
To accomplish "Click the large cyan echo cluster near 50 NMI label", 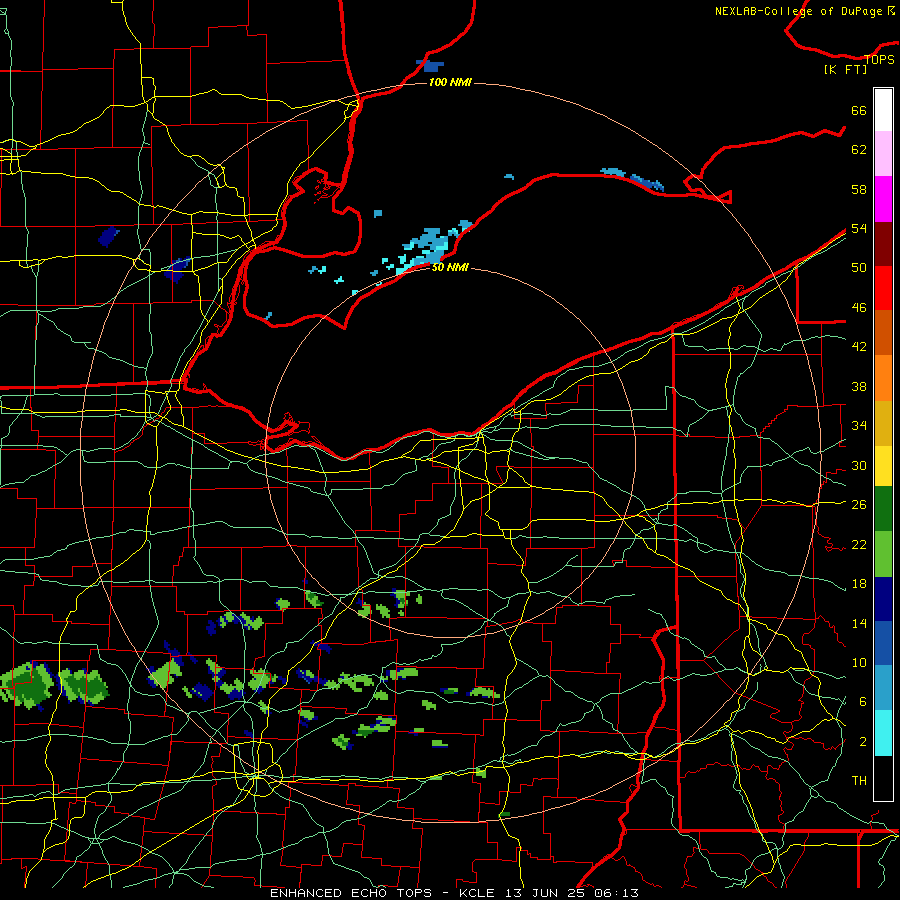I will [426, 248].
